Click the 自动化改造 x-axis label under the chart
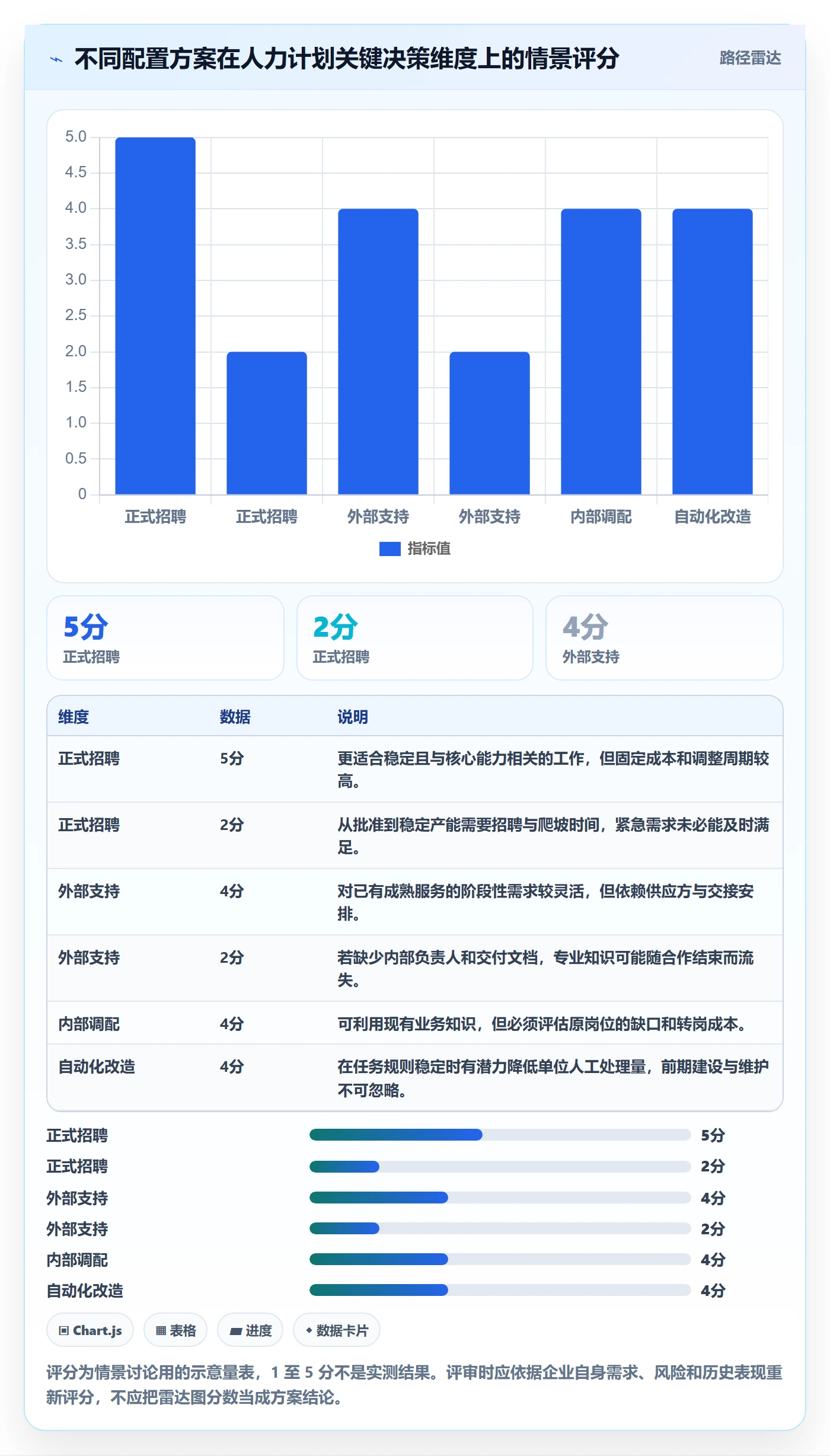 click(713, 517)
